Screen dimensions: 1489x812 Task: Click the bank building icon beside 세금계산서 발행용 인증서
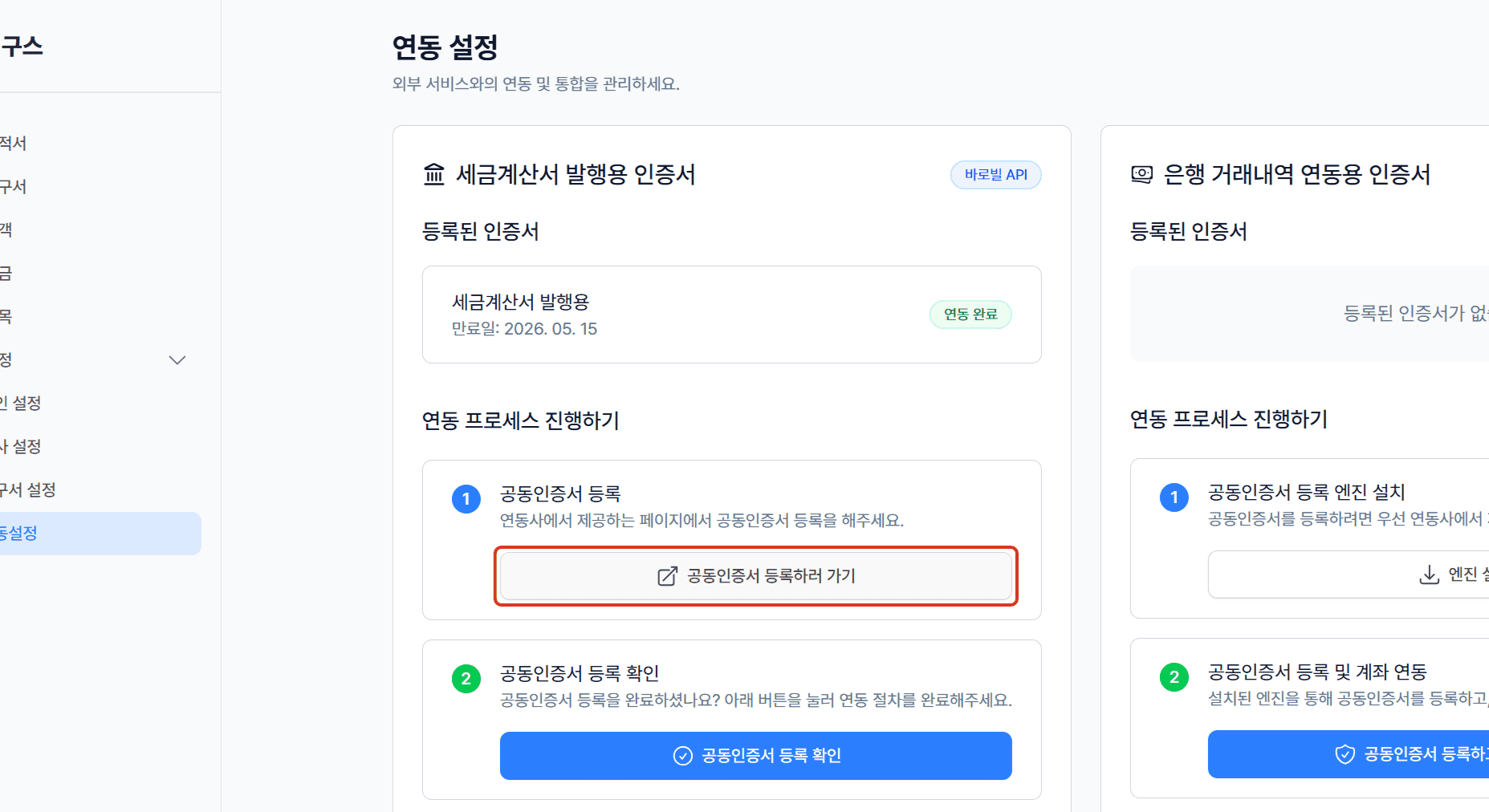(434, 174)
